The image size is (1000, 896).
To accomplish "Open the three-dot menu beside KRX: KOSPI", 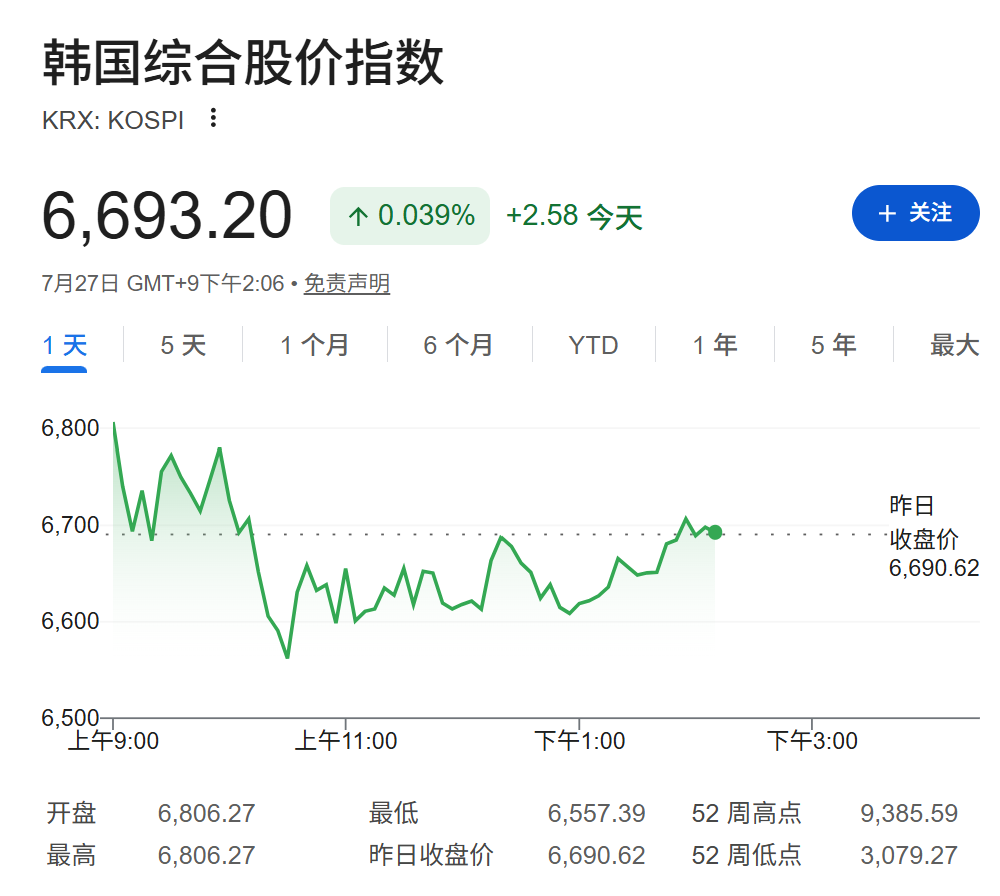I will tap(213, 118).
